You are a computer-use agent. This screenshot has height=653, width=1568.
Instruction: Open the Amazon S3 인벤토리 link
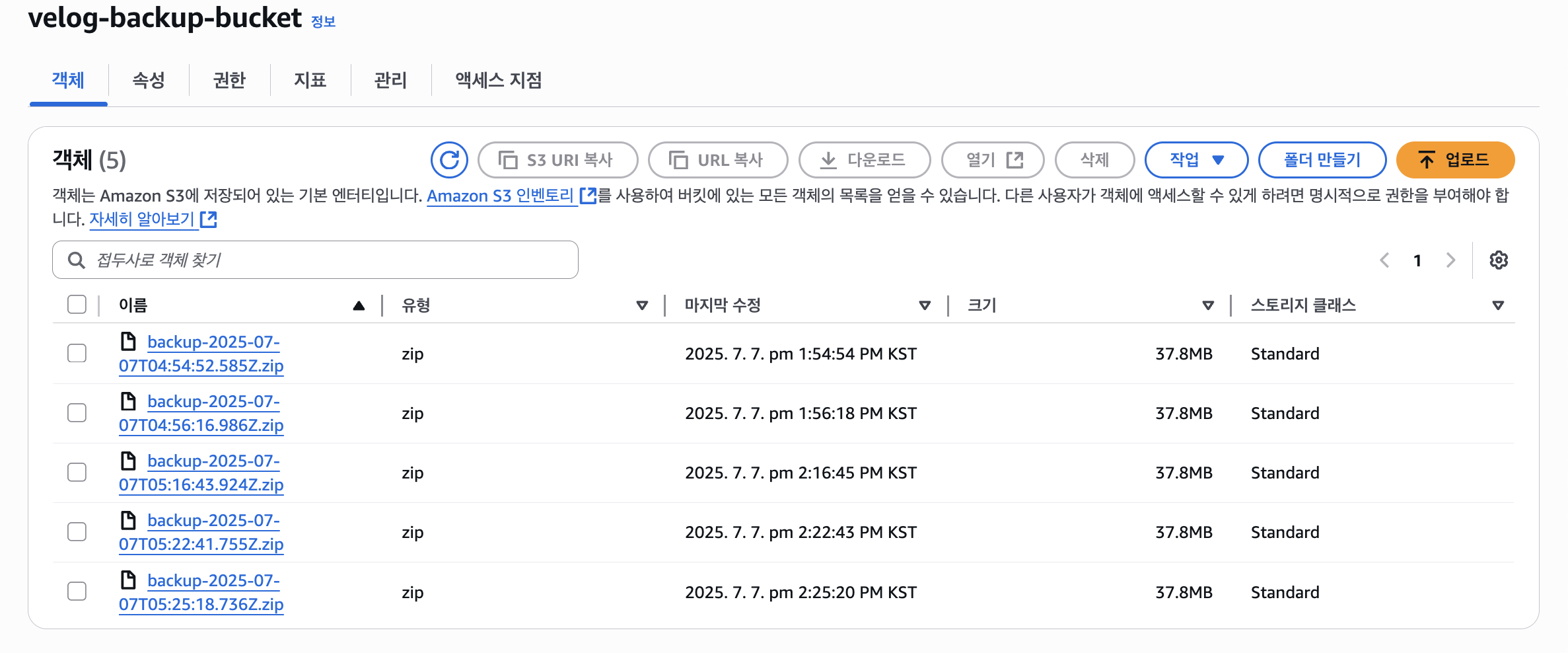pos(500,196)
